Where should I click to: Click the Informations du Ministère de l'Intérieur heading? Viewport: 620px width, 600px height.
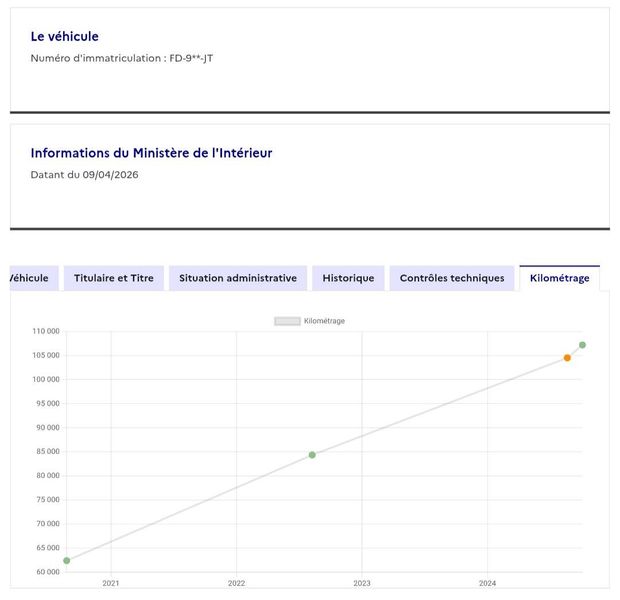[151, 153]
